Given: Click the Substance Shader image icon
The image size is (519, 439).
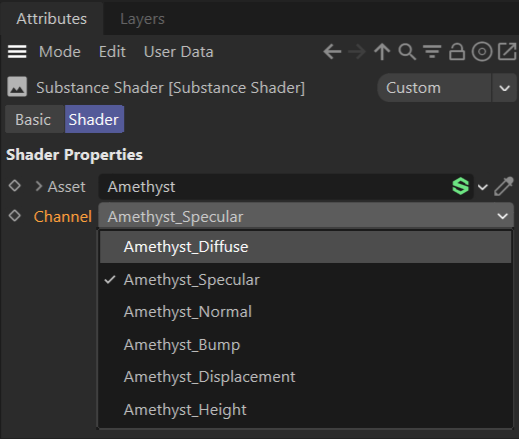Looking at the screenshot, I should 17,87.
